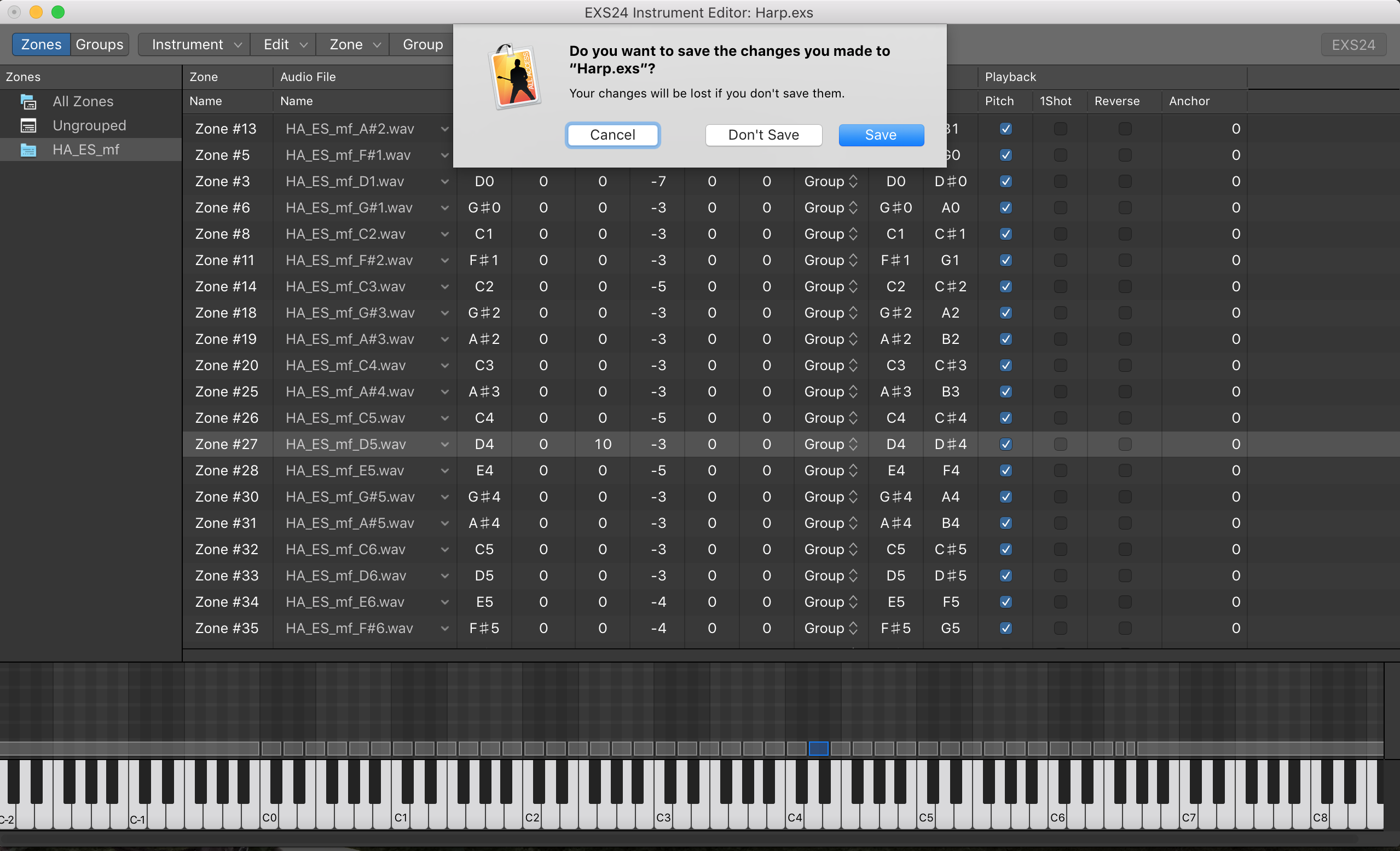Enable 1Shot checkbox for Zone #14

(x=1060, y=286)
